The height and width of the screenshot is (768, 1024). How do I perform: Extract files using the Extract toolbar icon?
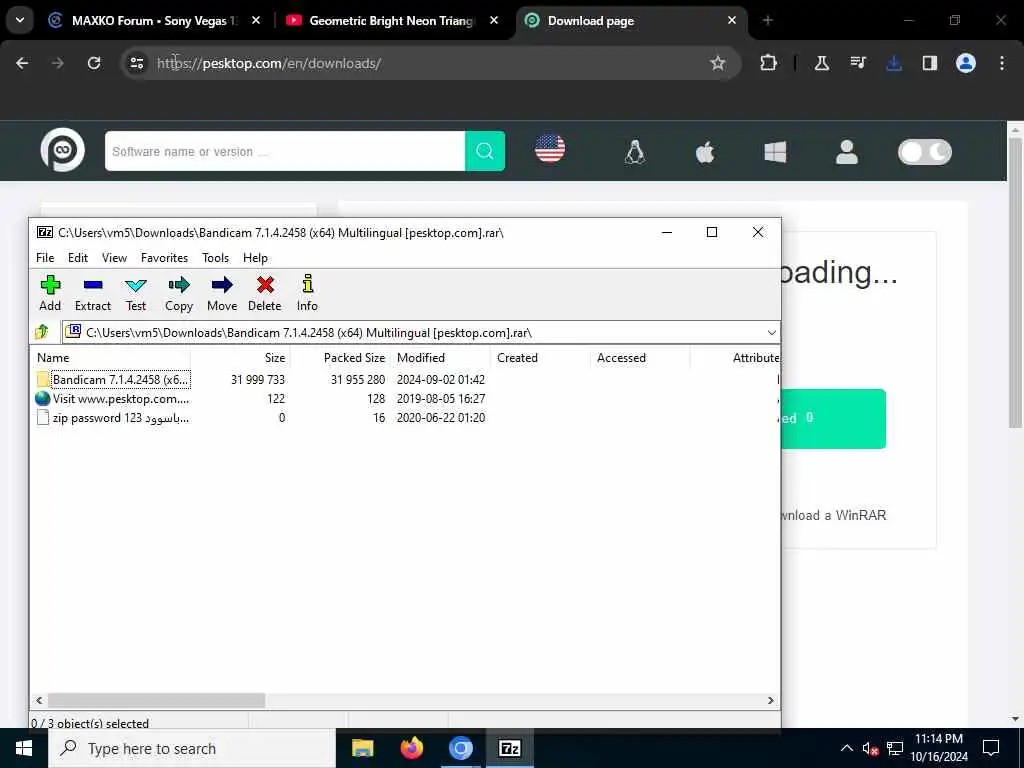(93, 293)
